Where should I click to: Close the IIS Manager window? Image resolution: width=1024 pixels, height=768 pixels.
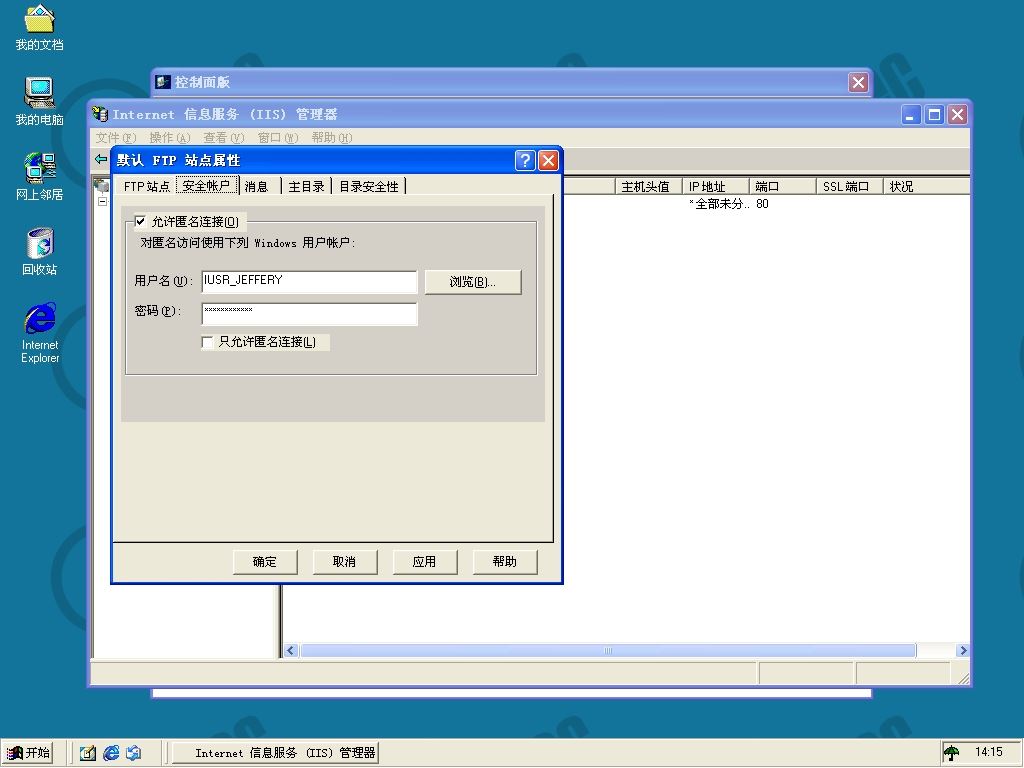(x=958, y=115)
